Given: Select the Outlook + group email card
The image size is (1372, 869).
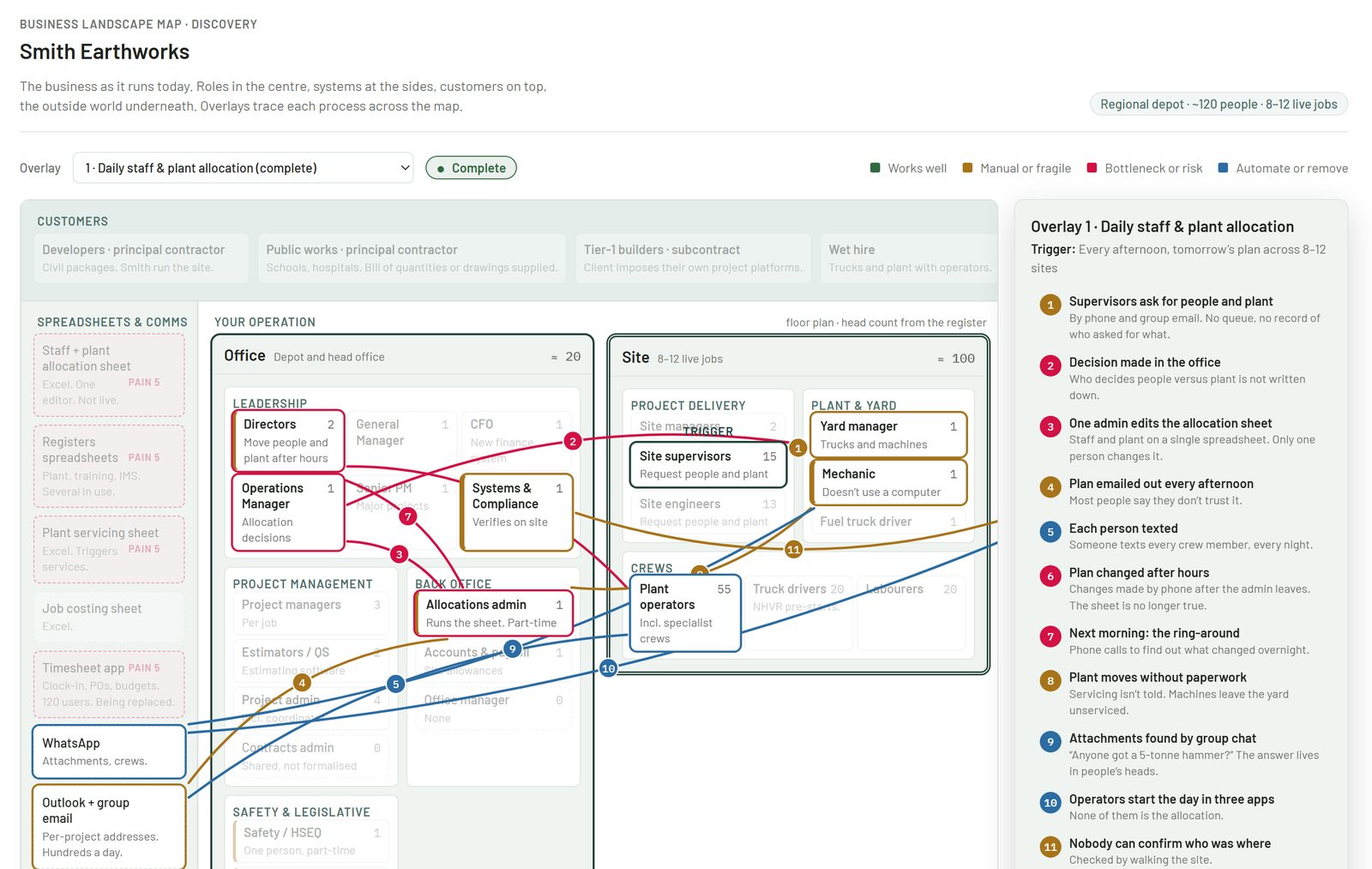Looking at the screenshot, I should [109, 827].
